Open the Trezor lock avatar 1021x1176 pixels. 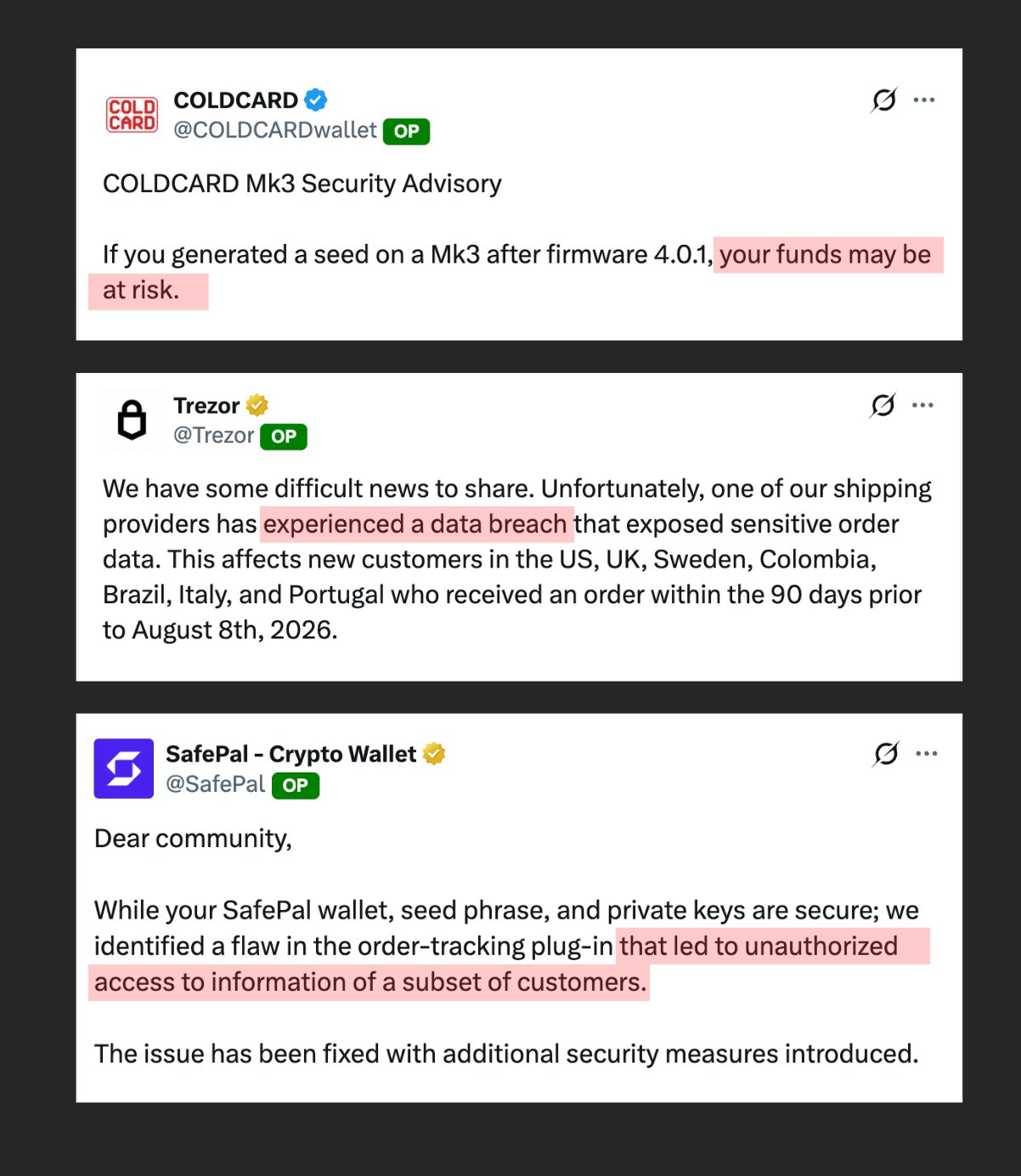pos(132,420)
